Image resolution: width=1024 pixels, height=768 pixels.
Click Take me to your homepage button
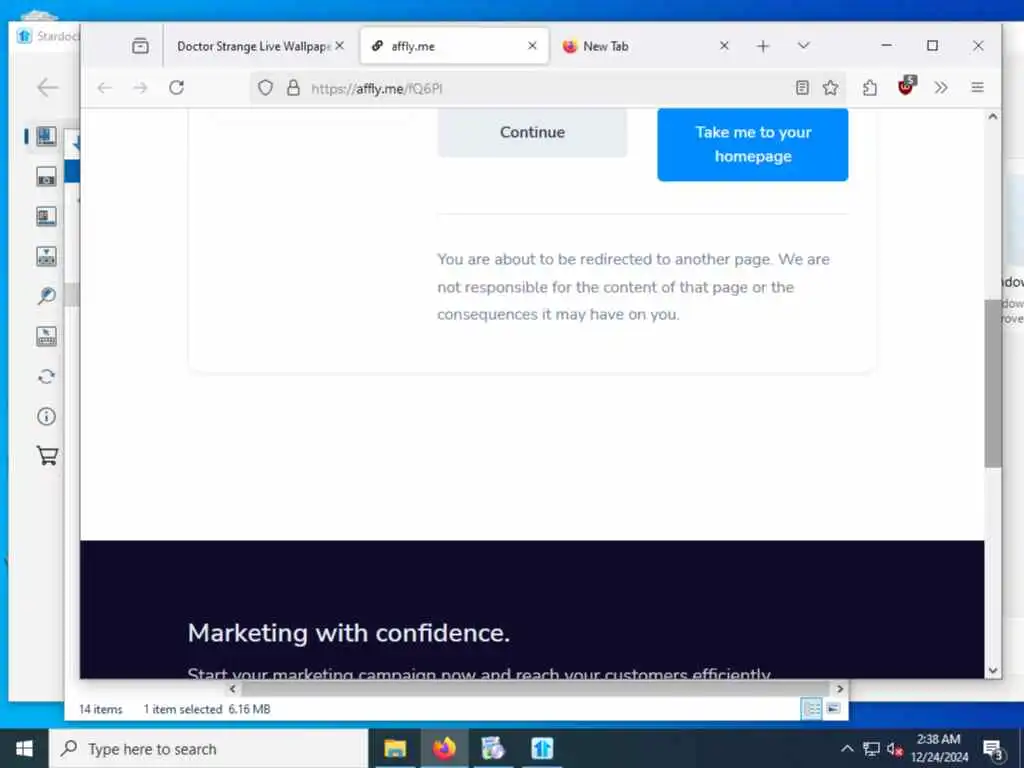click(752, 144)
